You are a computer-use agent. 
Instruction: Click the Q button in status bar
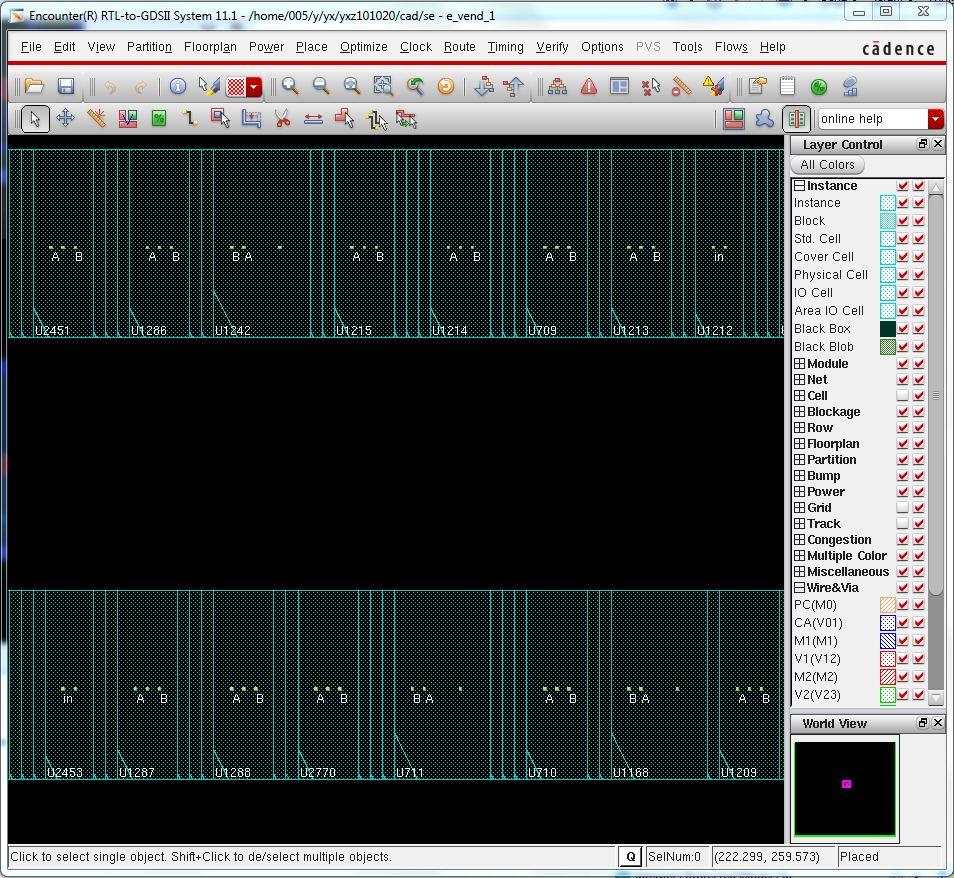(x=630, y=857)
